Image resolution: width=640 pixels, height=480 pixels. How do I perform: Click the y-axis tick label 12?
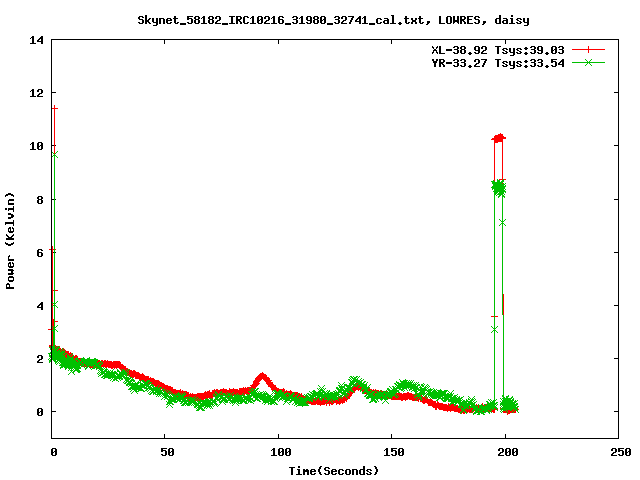tap(36, 93)
